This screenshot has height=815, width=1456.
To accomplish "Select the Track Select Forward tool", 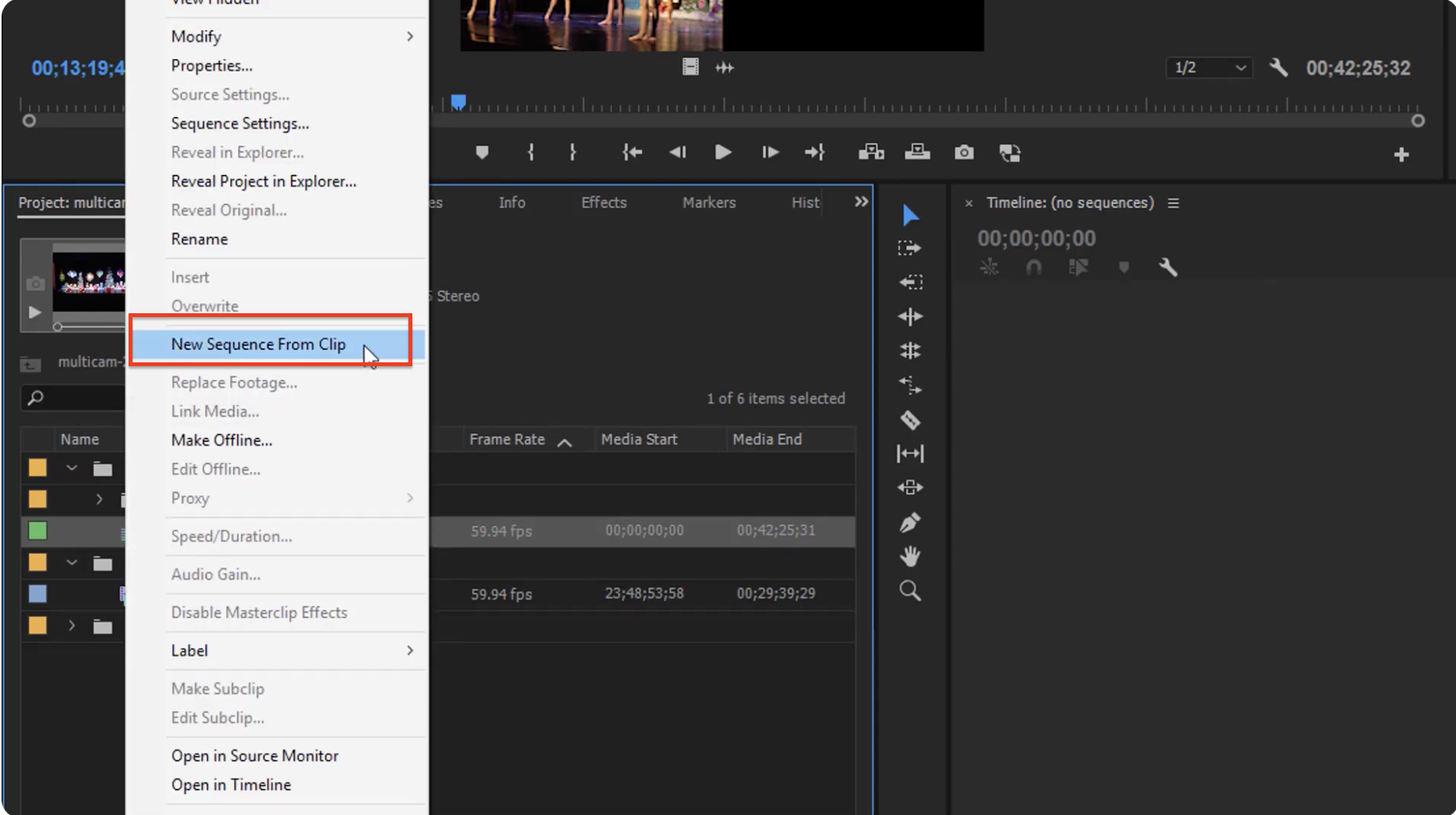I will click(910, 248).
